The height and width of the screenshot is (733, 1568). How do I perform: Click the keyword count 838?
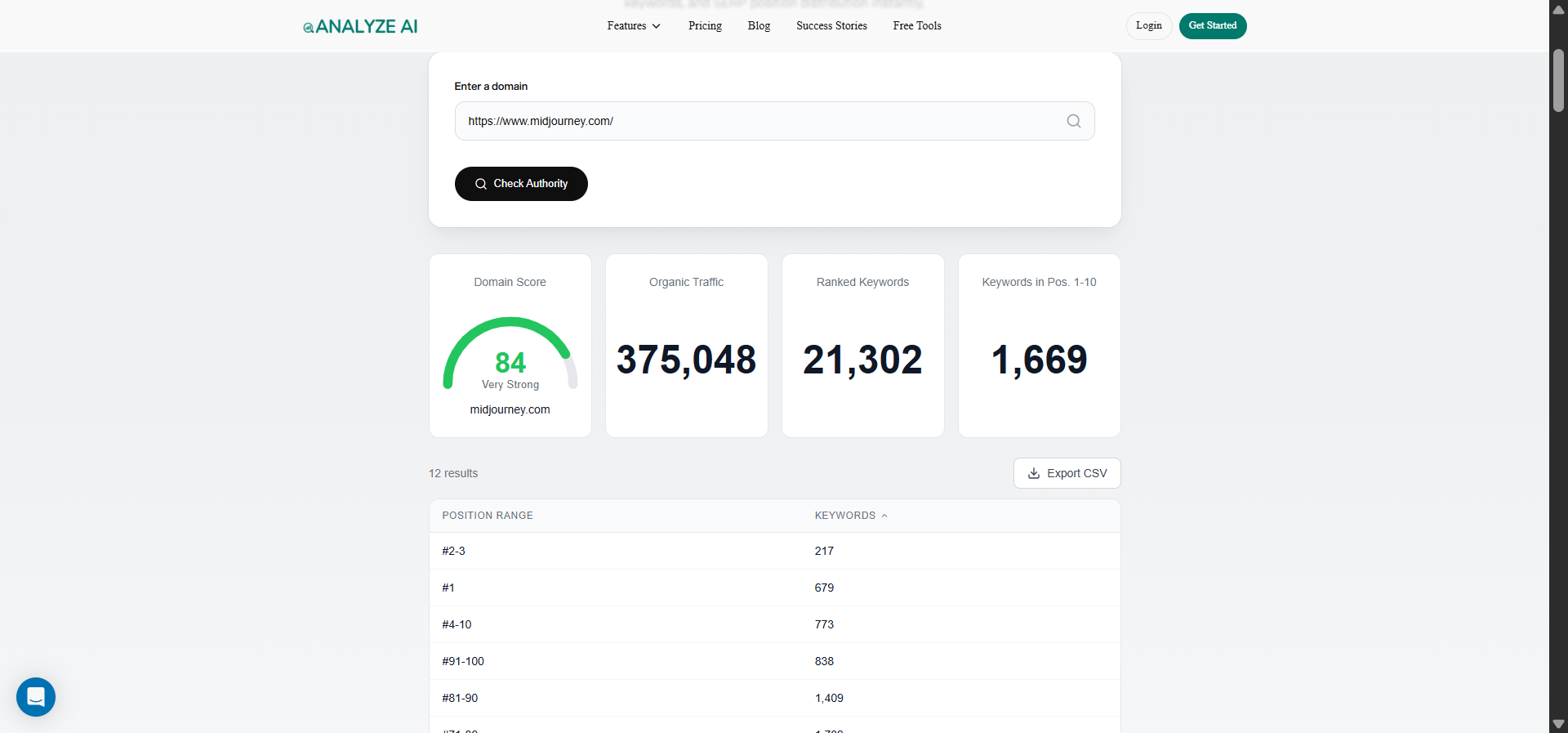(824, 661)
